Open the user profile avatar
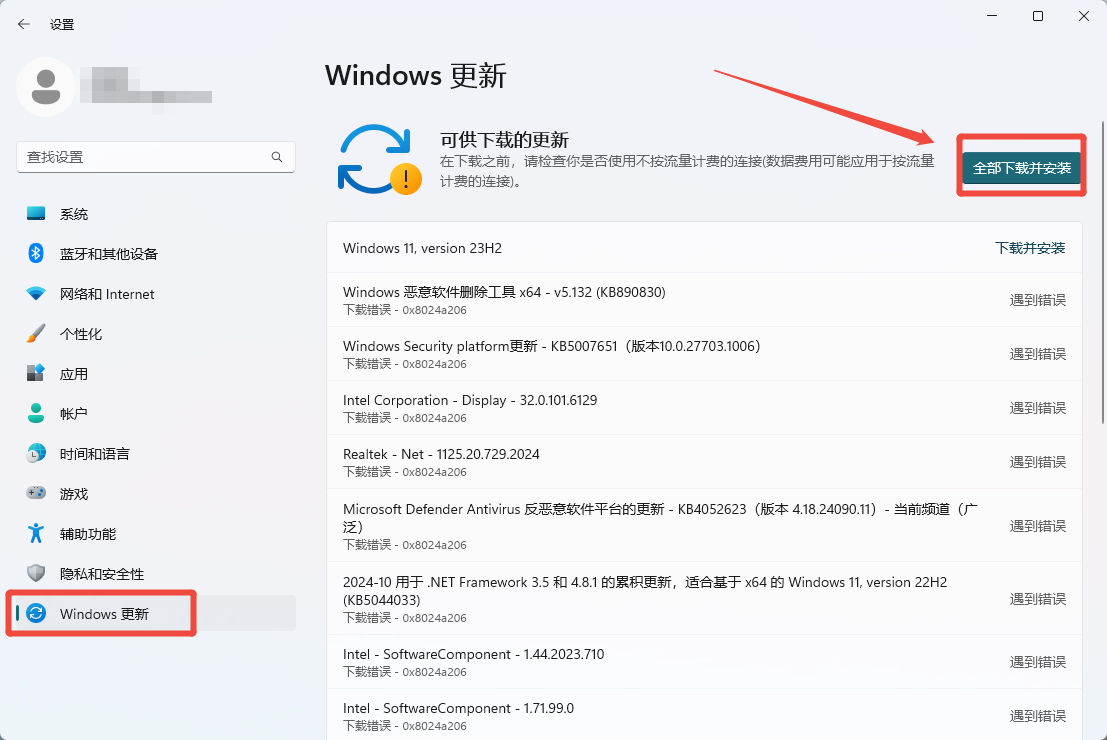Viewport: 1107px width, 740px height. [46, 87]
